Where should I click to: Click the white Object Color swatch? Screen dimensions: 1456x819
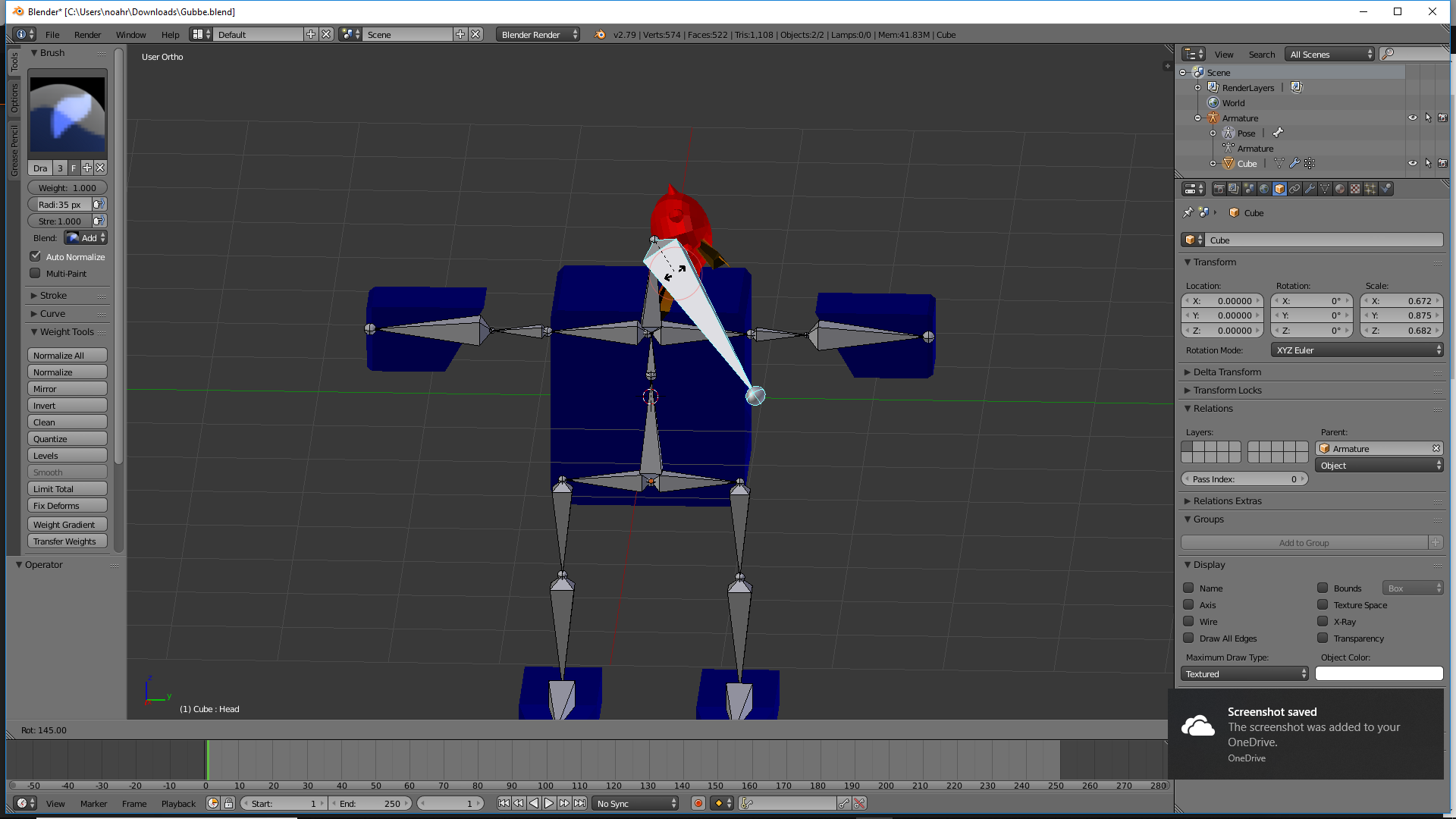1379,673
